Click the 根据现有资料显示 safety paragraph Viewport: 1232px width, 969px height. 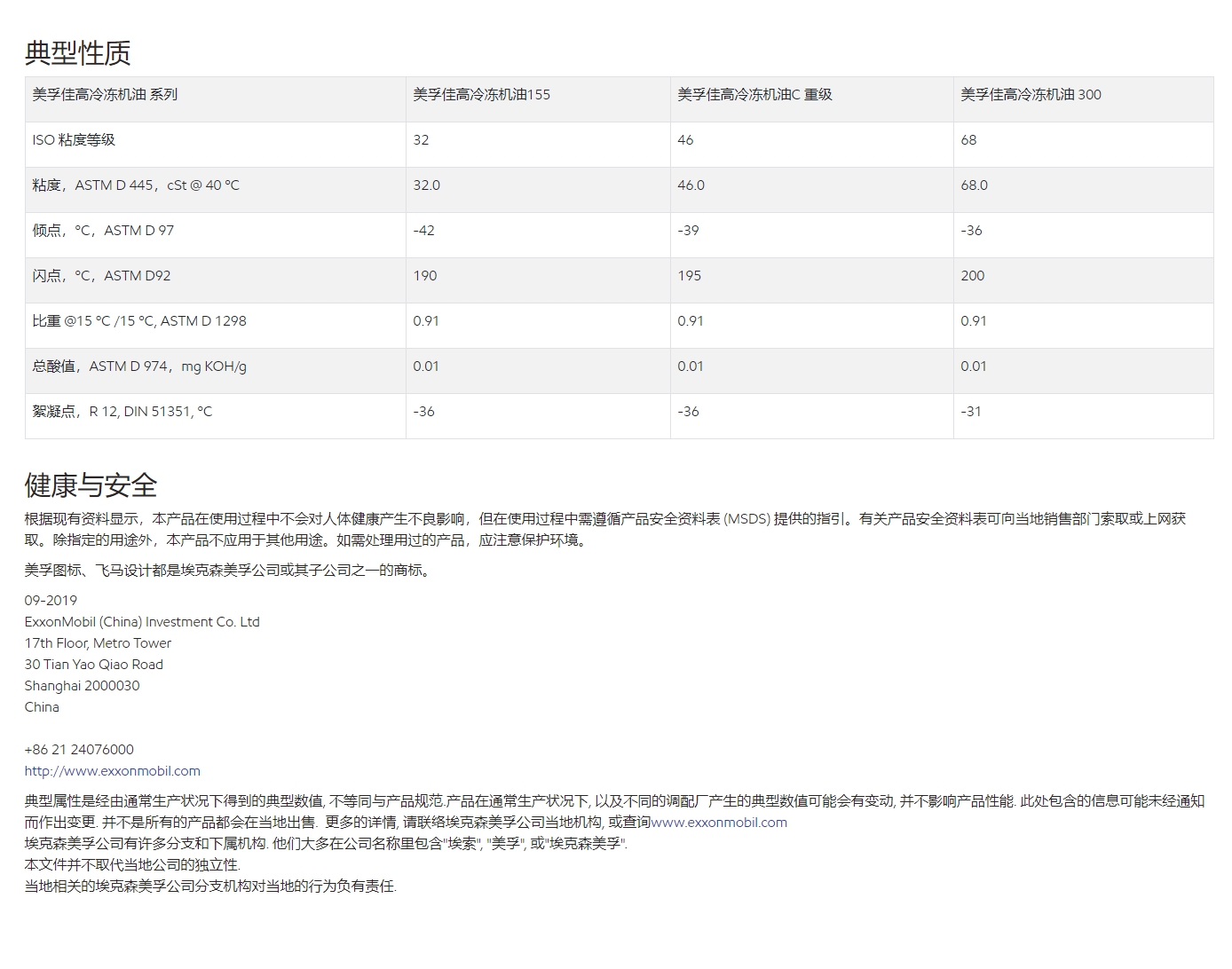coord(605,530)
